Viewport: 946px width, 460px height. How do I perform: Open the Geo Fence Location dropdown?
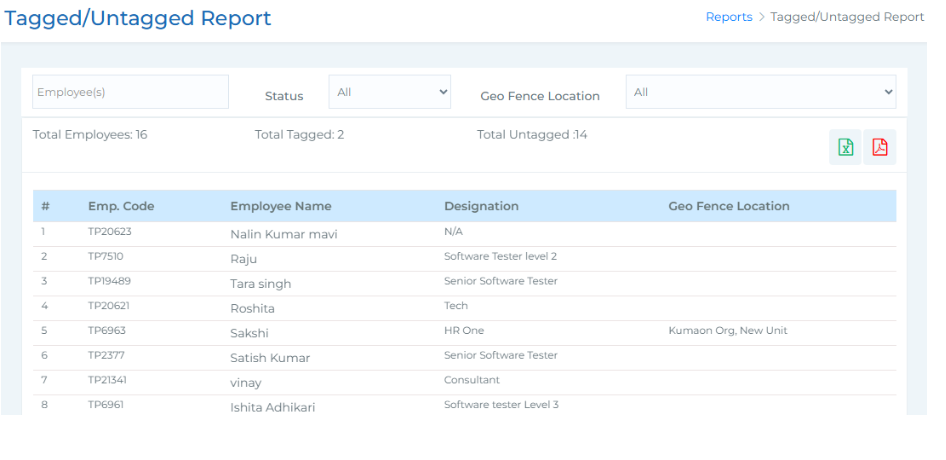click(761, 92)
